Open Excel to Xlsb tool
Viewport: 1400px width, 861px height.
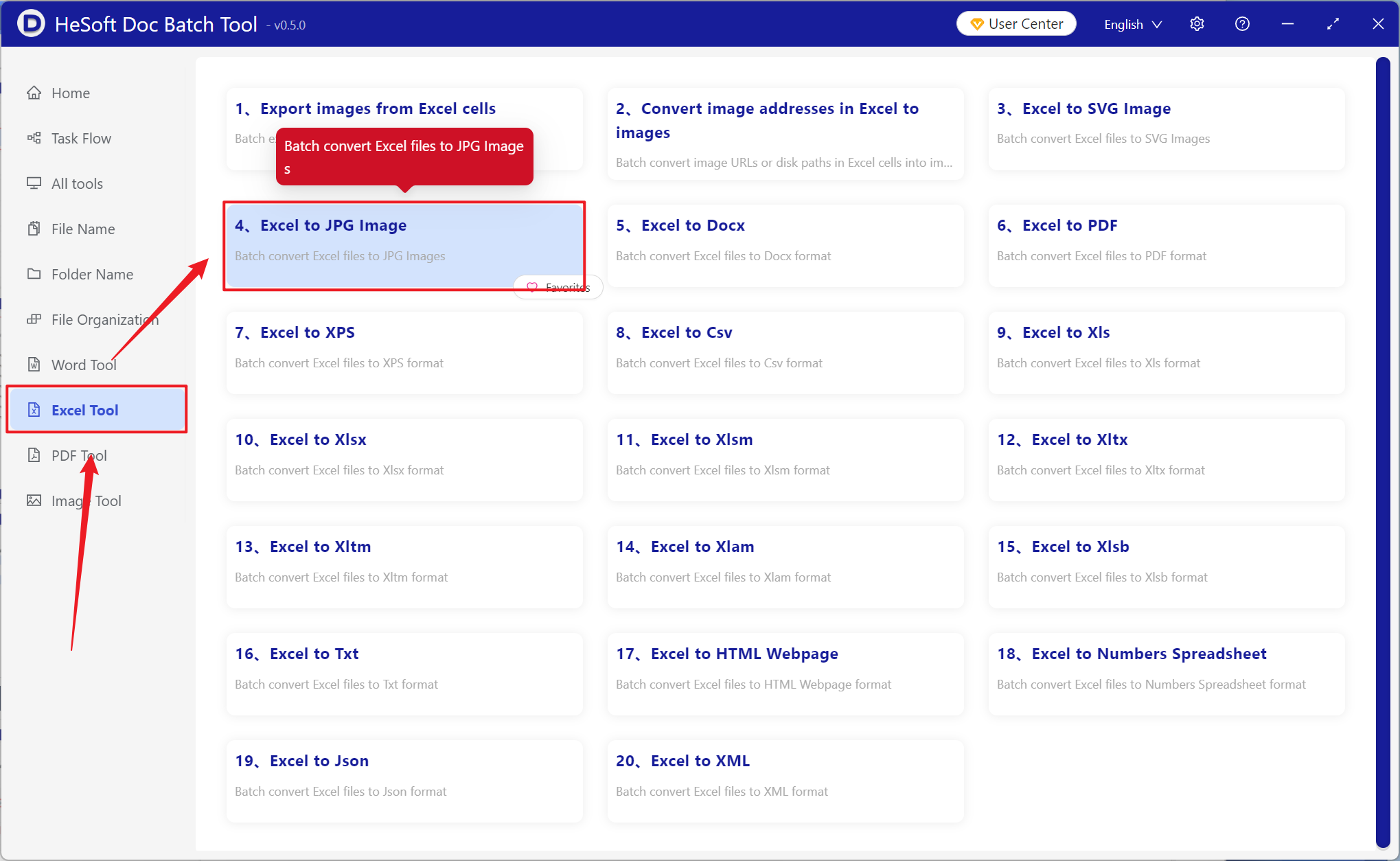[1167, 567]
